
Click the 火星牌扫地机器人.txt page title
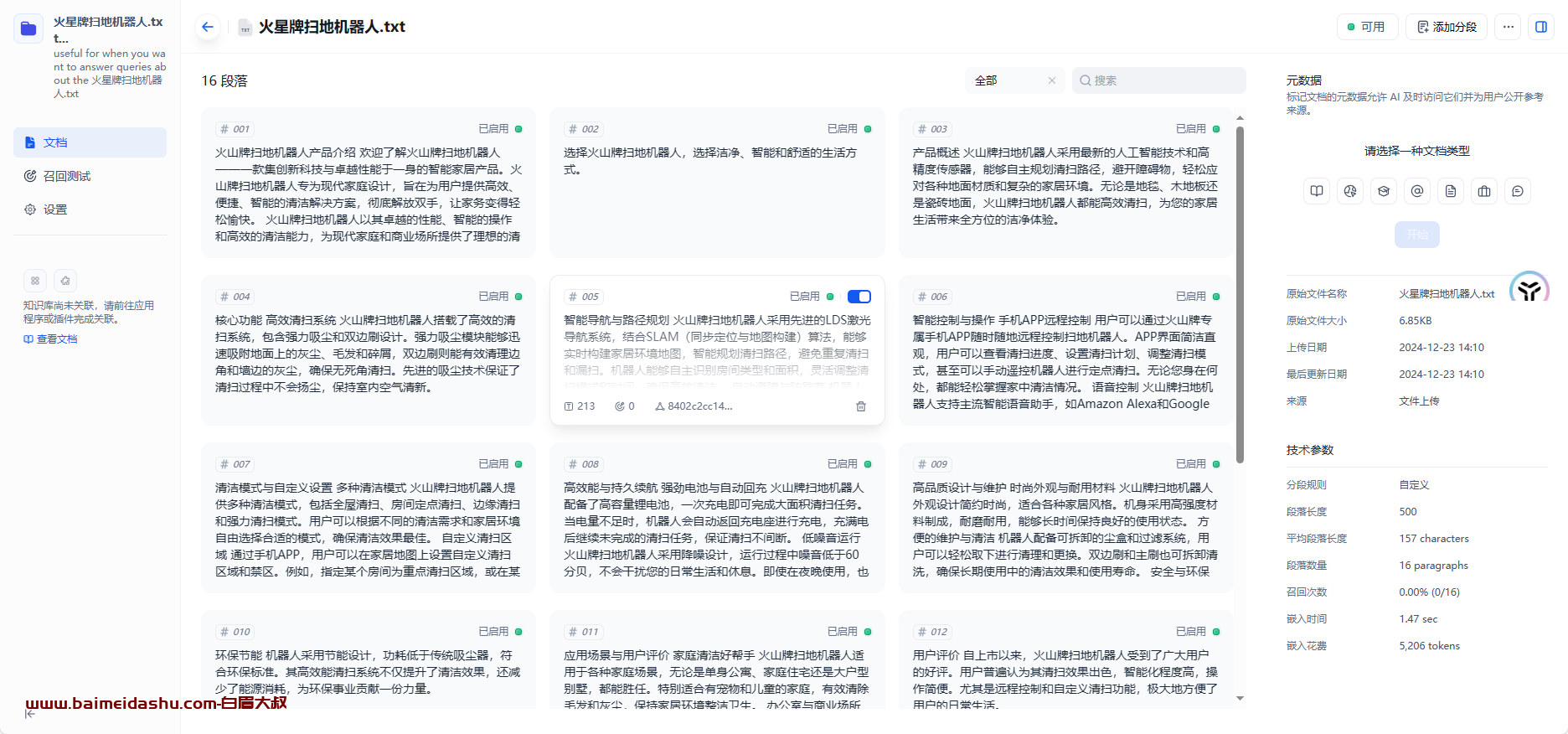(332, 27)
